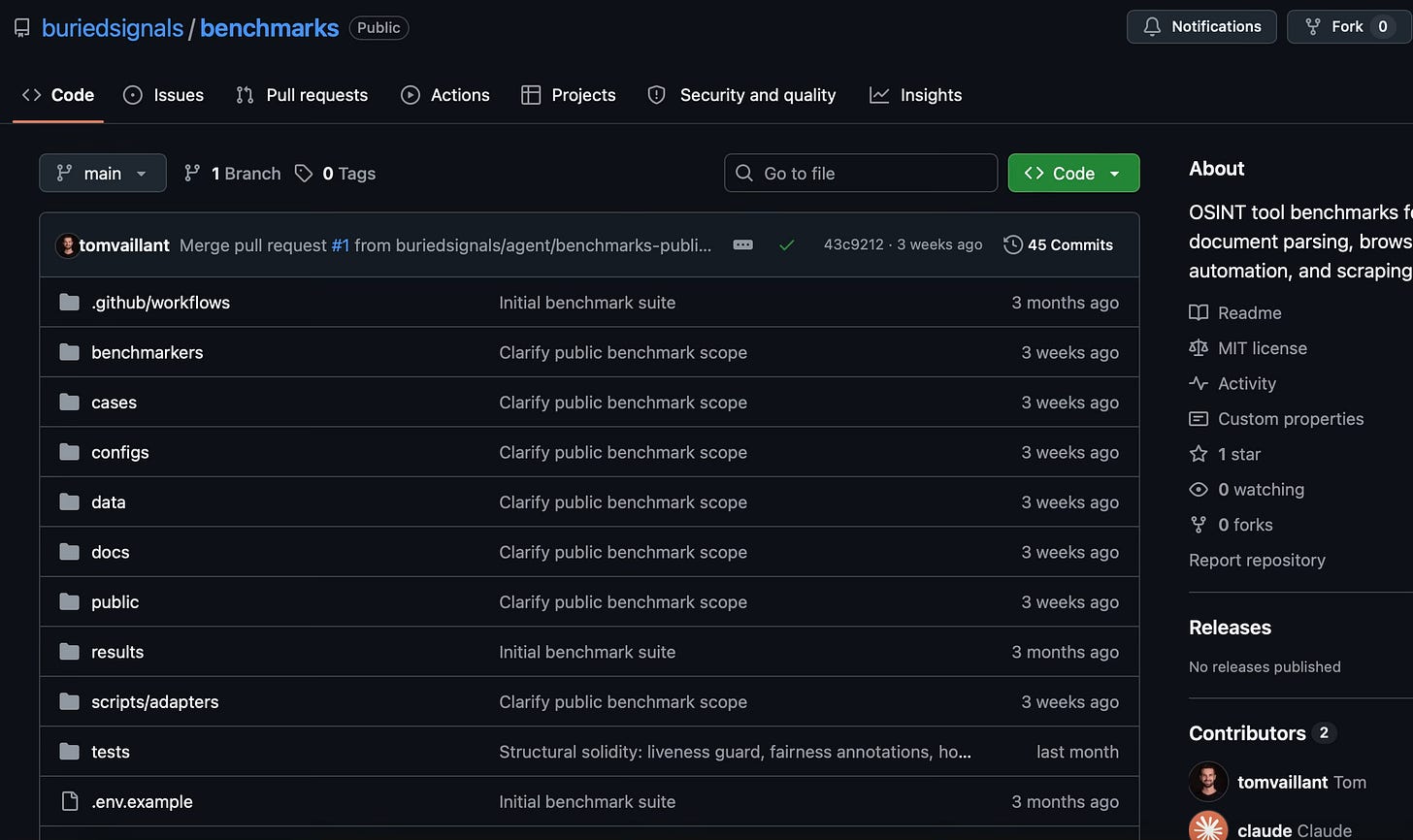Open the tests folder
Screen dimensions: 1413x840
[x=111, y=752]
